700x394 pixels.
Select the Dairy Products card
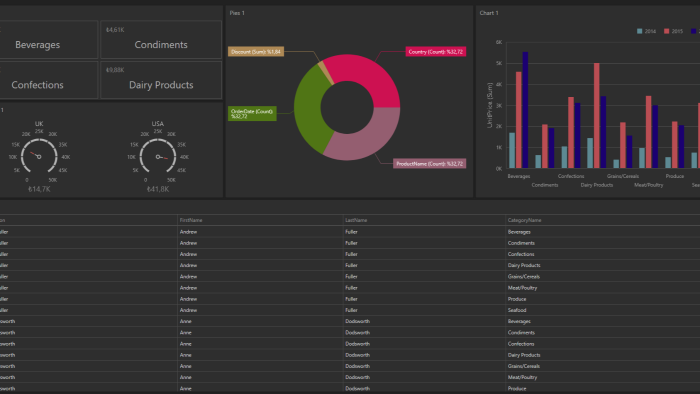click(x=161, y=80)
